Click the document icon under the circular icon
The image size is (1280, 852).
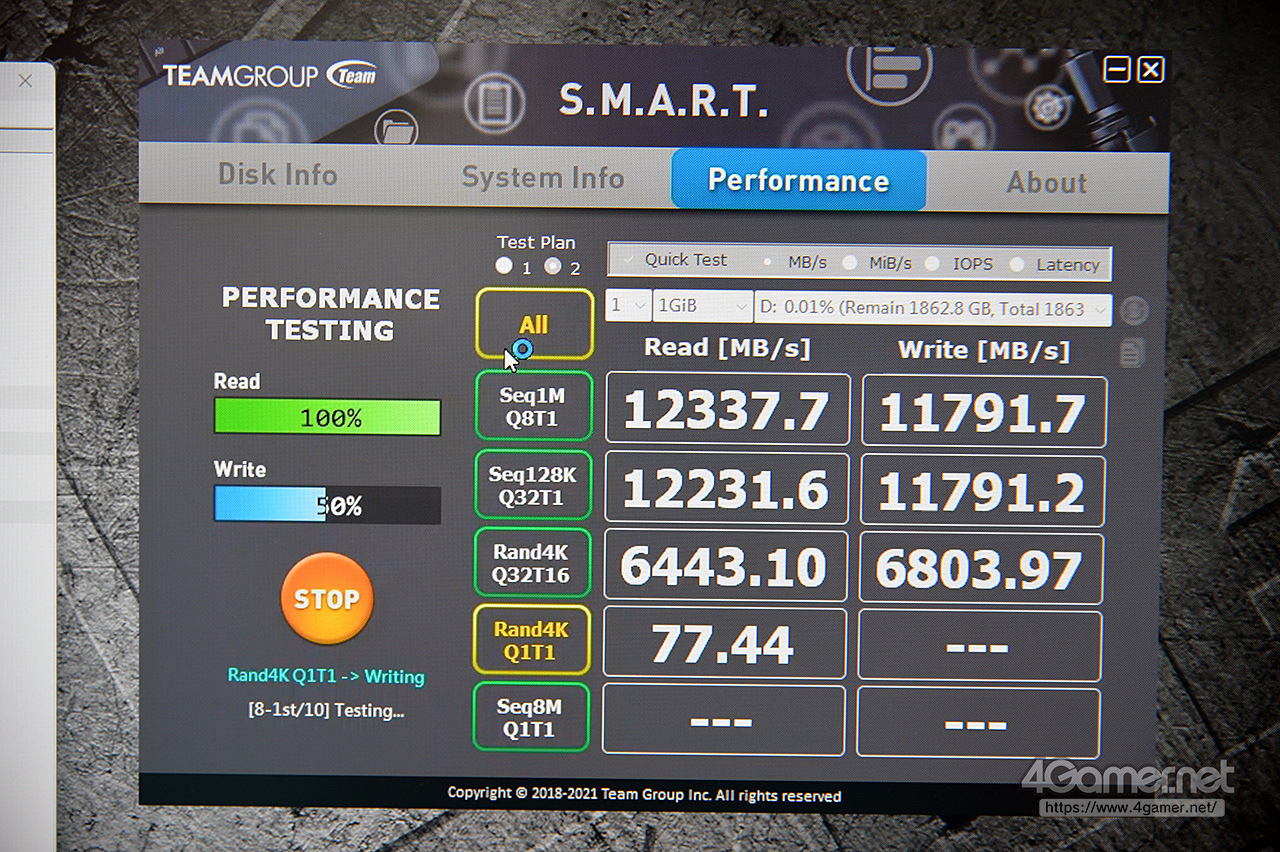(x=1133, y=352)
